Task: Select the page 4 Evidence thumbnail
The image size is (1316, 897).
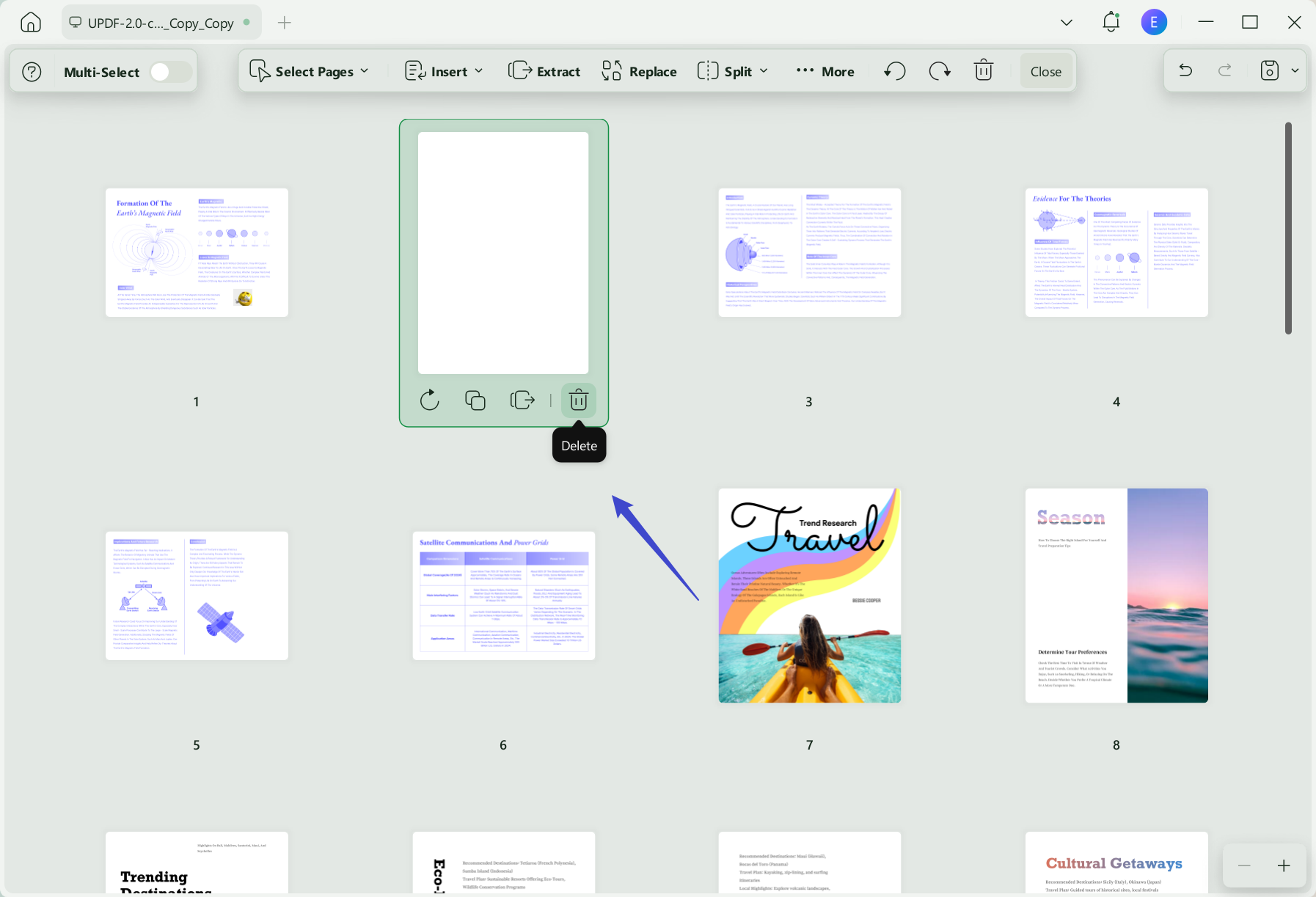Action: [1116, 252]
